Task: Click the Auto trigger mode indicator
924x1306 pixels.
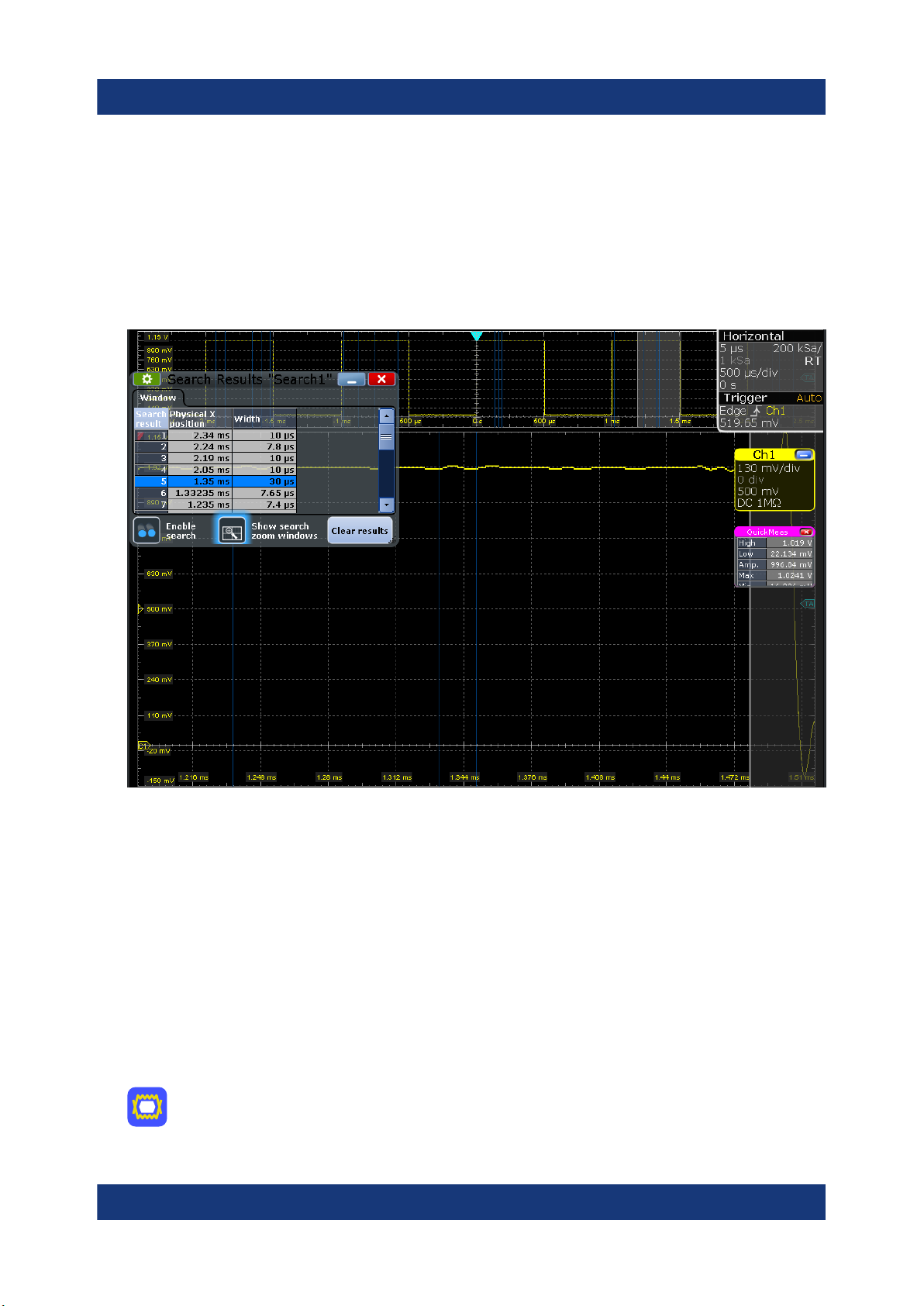Action: point(808,398)
